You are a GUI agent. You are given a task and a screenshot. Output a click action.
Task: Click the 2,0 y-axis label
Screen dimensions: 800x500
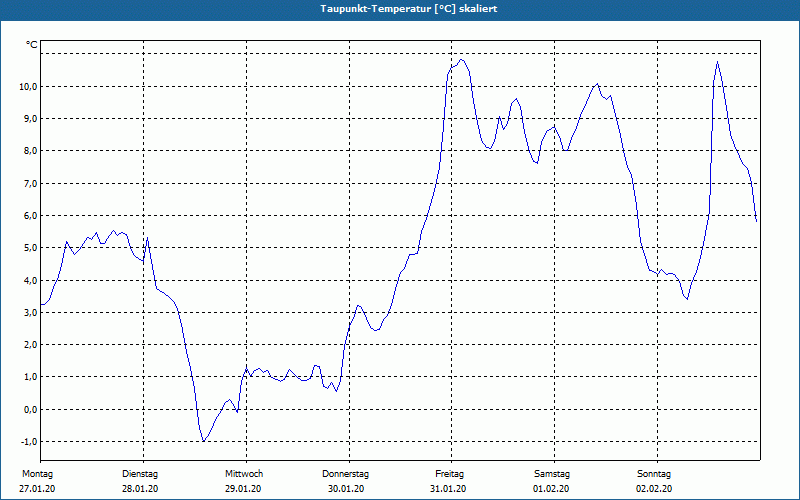pyautogui.click(x=30, y=344)
